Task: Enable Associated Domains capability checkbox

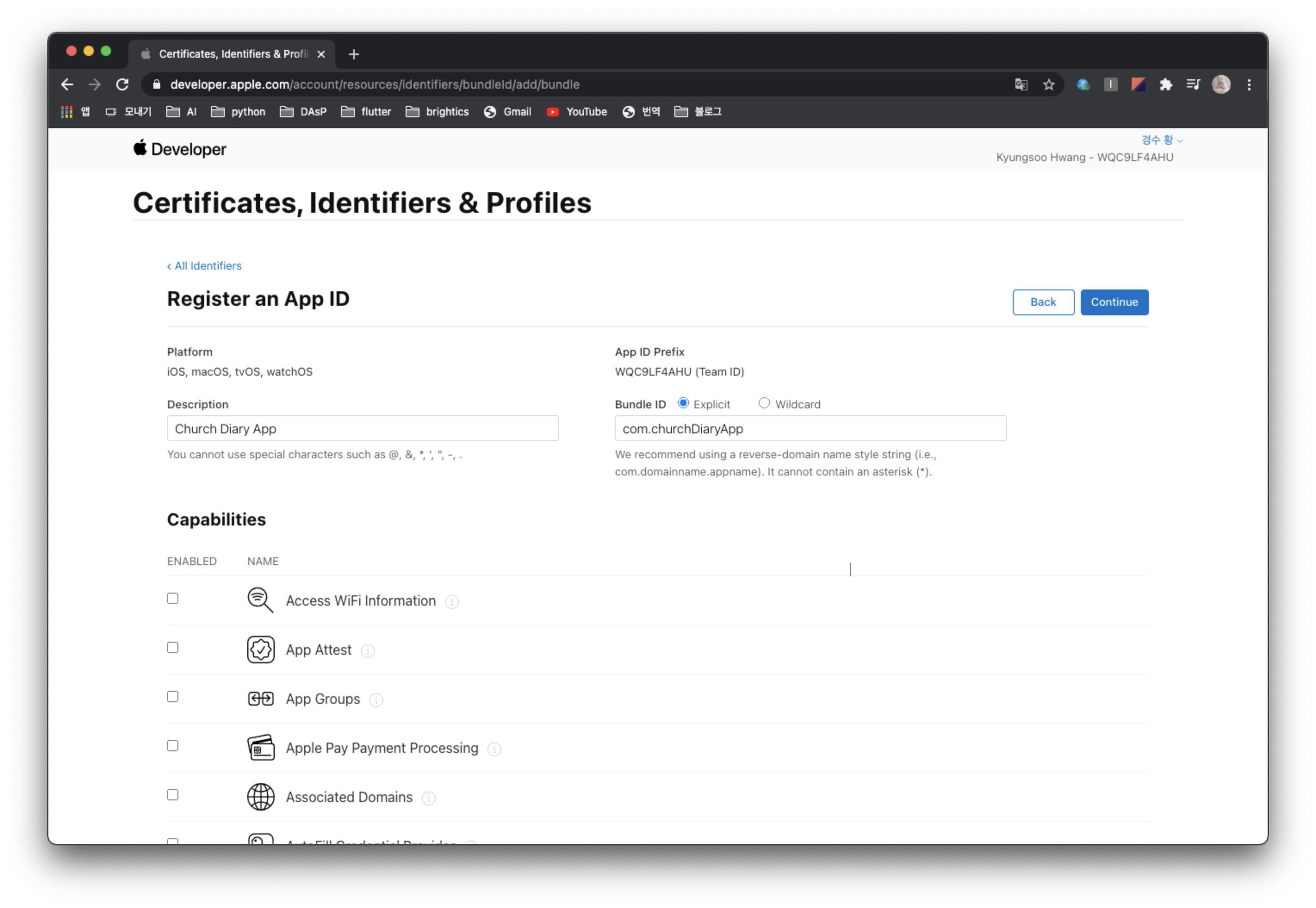Action: click(x=173, y=795)
